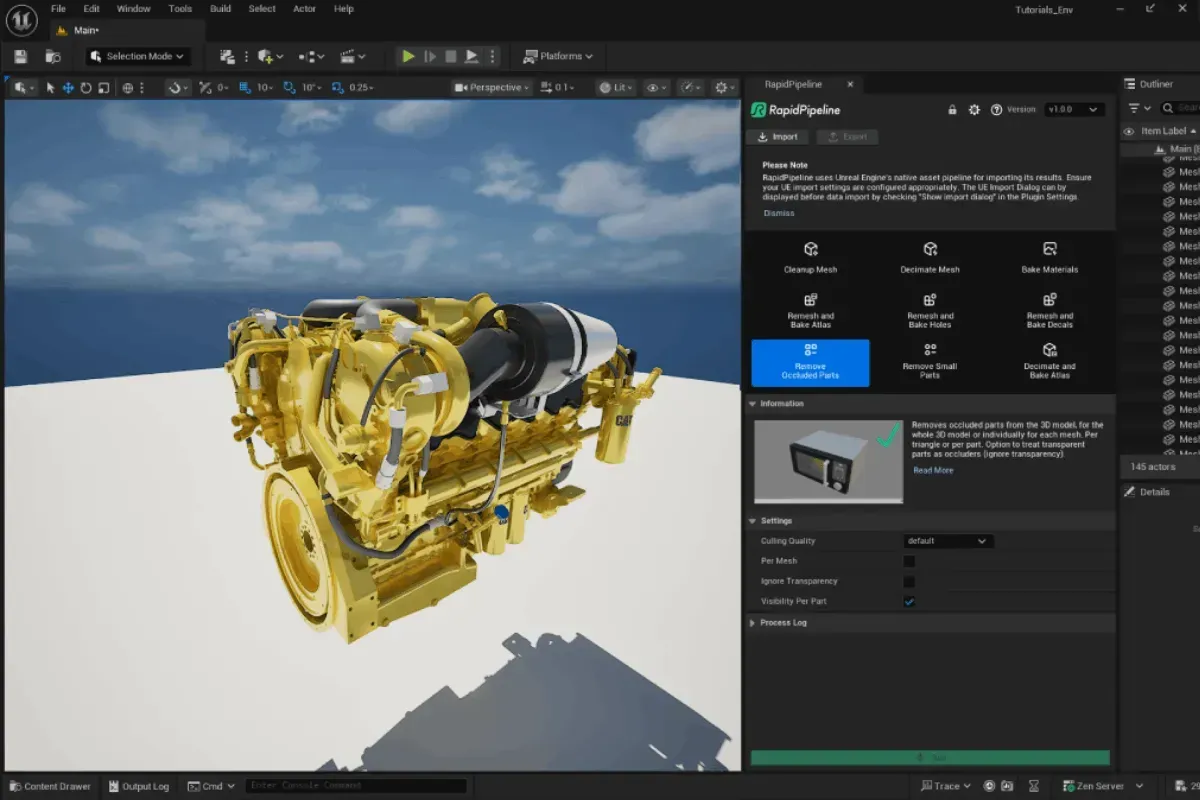Viewport: 1200px width, 800px height.
Task: Open the Actor menu
Action: [x=304, y=9]
